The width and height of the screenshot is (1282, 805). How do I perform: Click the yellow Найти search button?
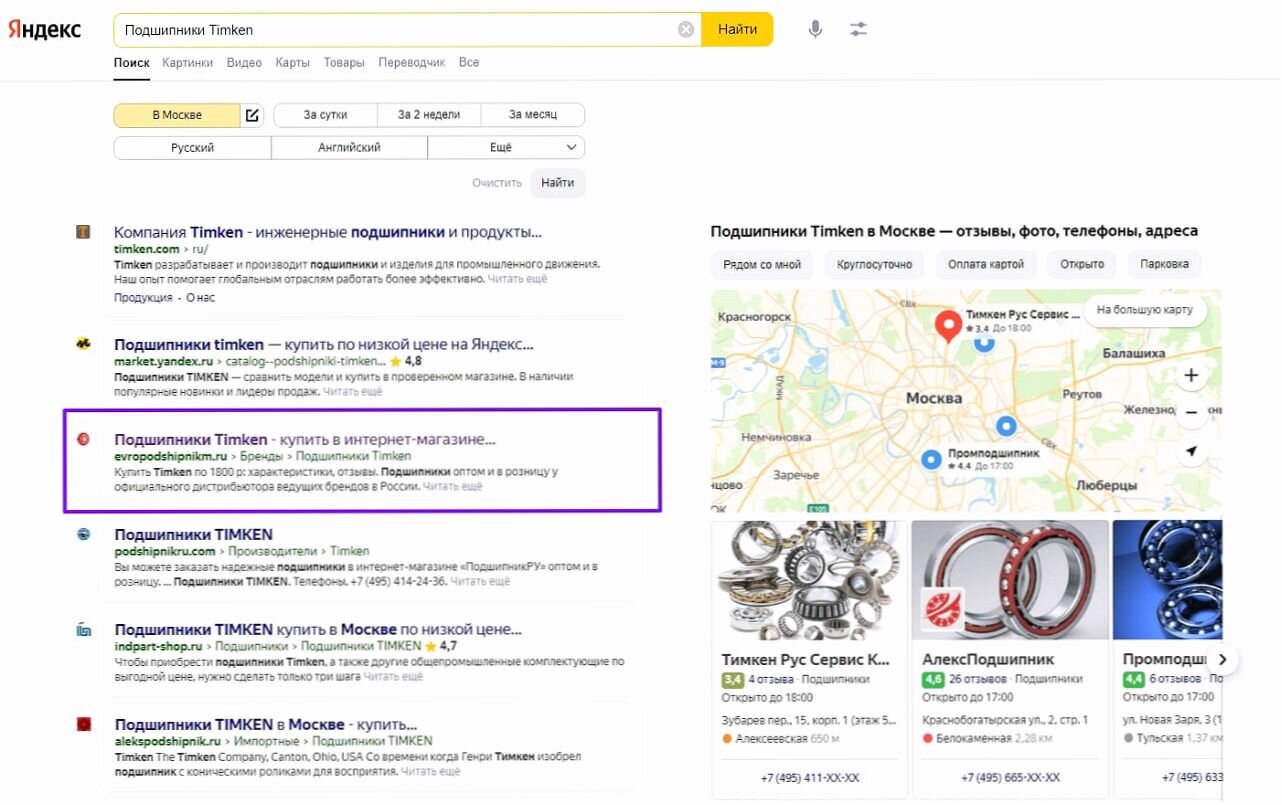point(737,30)
